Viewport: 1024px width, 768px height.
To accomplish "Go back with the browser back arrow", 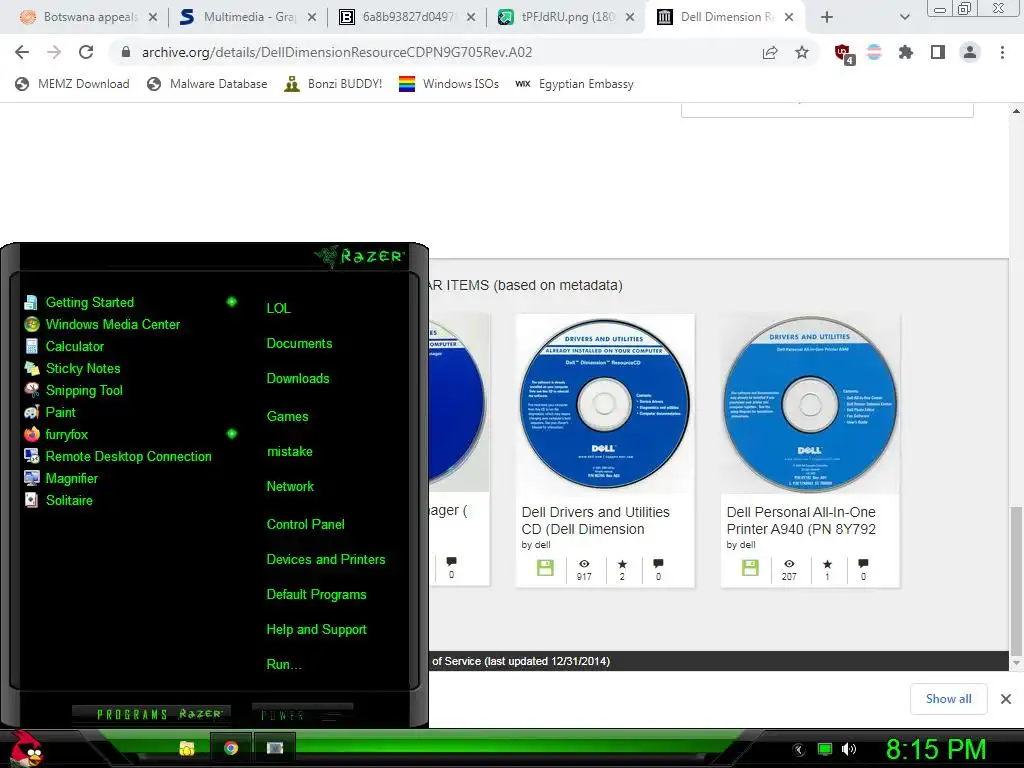I will coord(22,52).
